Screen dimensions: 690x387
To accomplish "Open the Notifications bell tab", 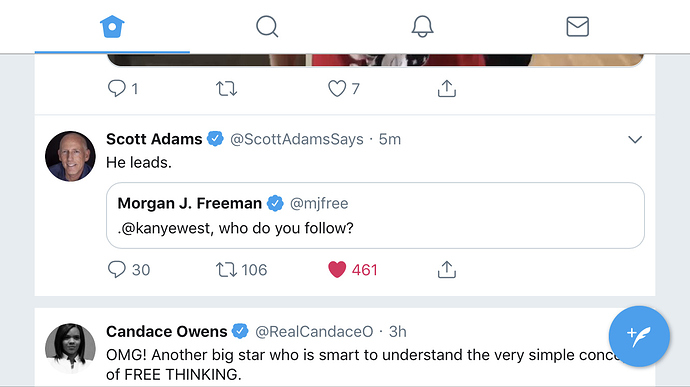I will click(x=422, y=26).
